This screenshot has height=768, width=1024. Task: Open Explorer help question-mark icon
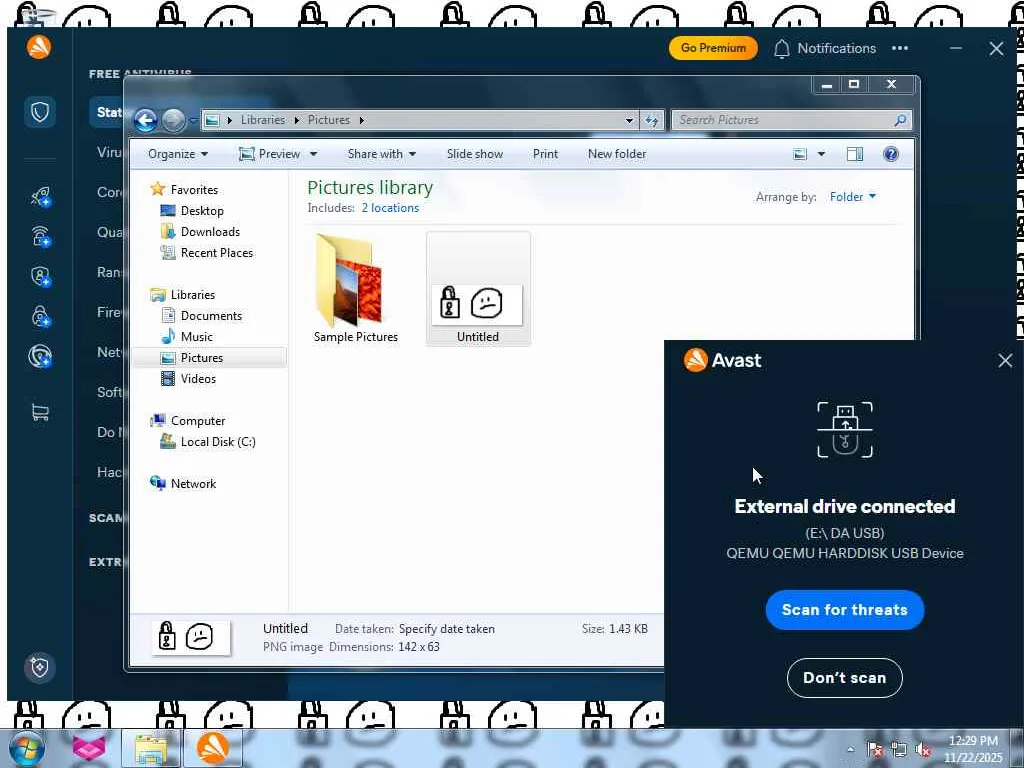(891, 154)
